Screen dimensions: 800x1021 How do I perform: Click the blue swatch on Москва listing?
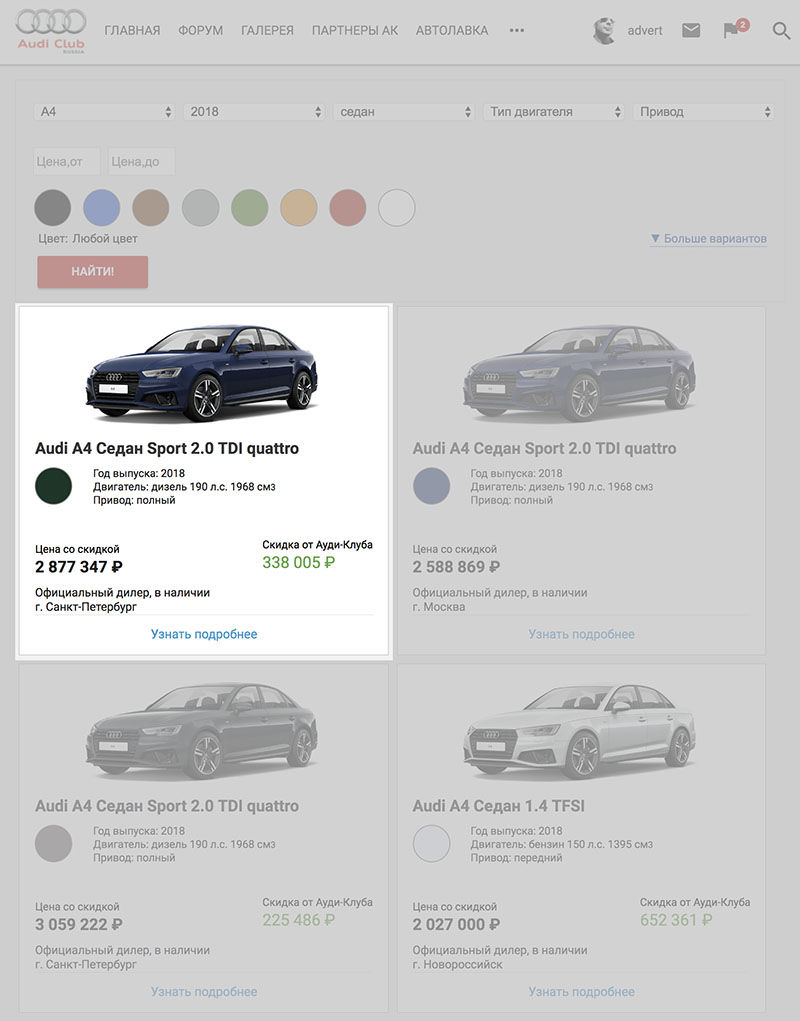pyautogui.click(x=432, y=486)
